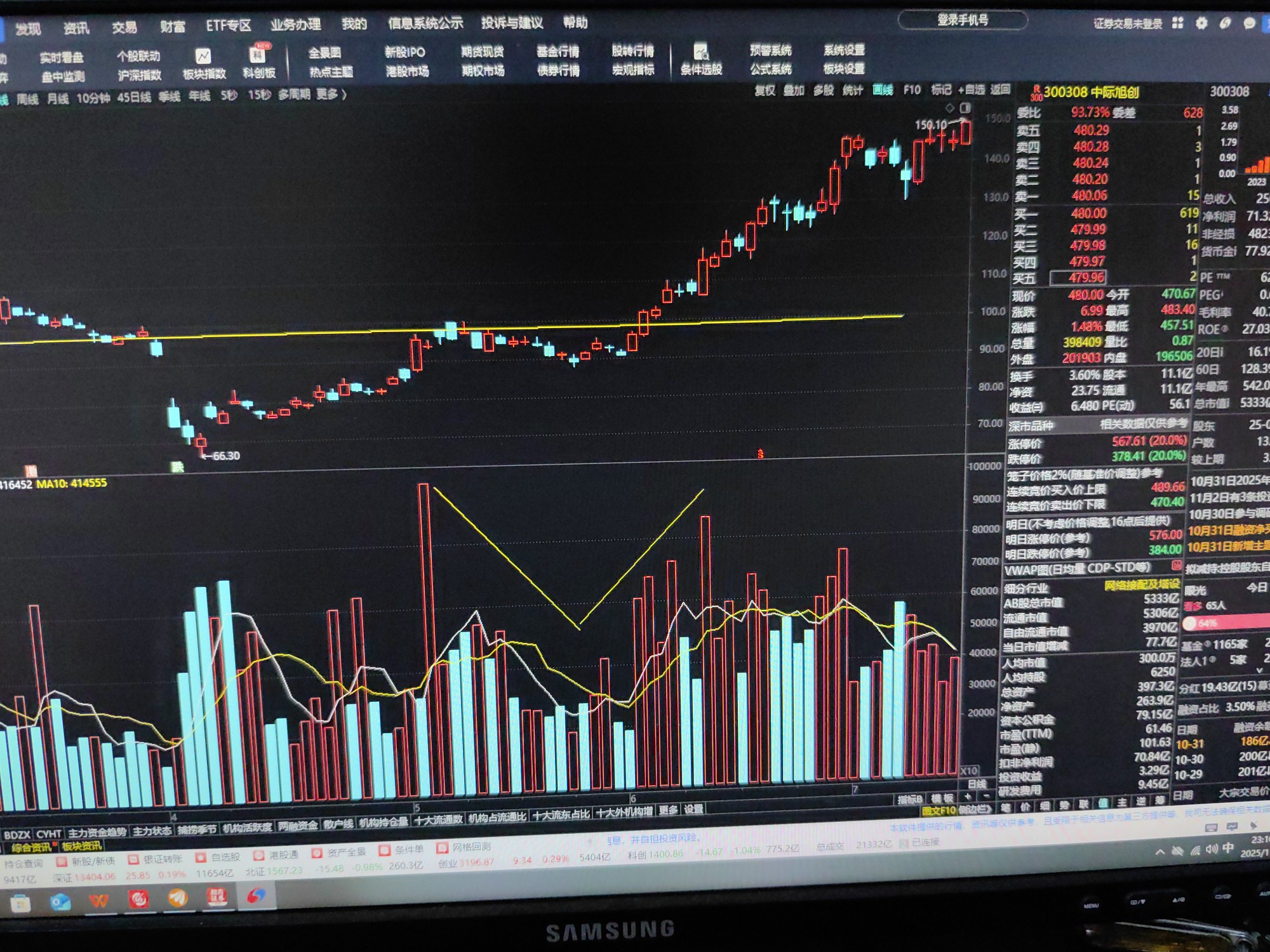Toggle the 侧边栏 sidebar visibility
This screenshot has width=1270, height=952.
point(975,810)
